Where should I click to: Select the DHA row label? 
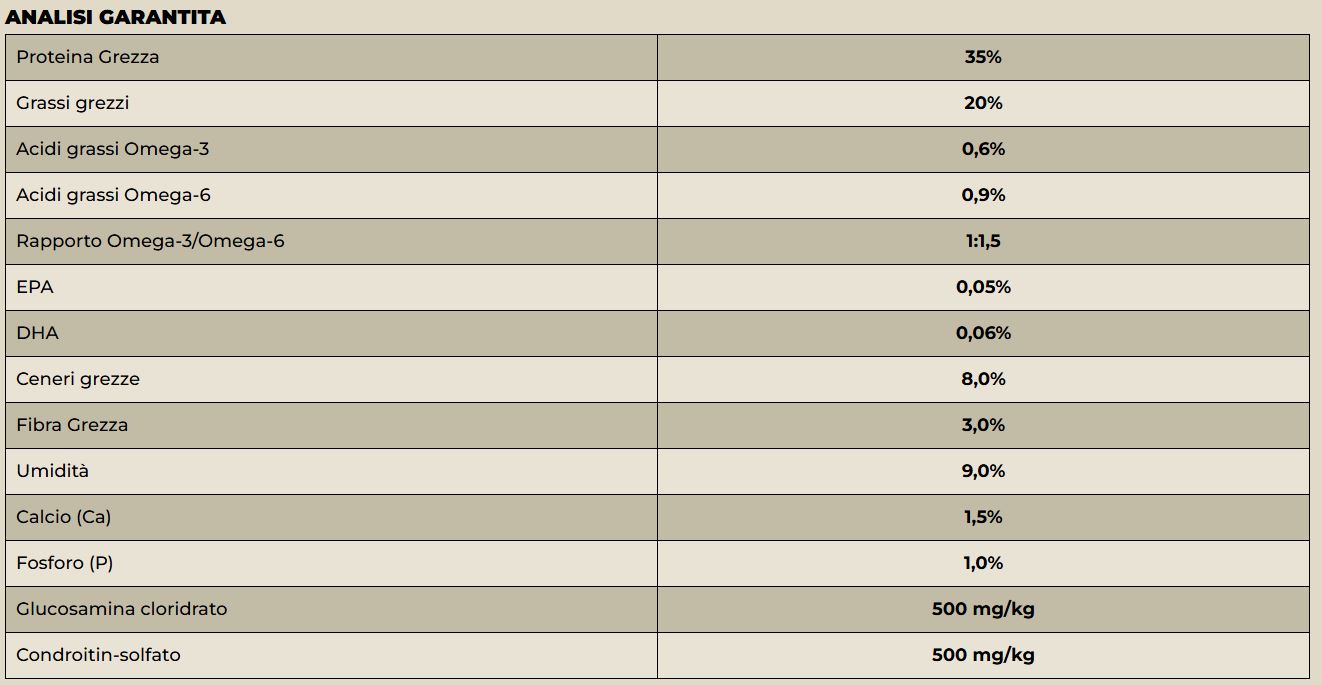[x=37, y=333]
